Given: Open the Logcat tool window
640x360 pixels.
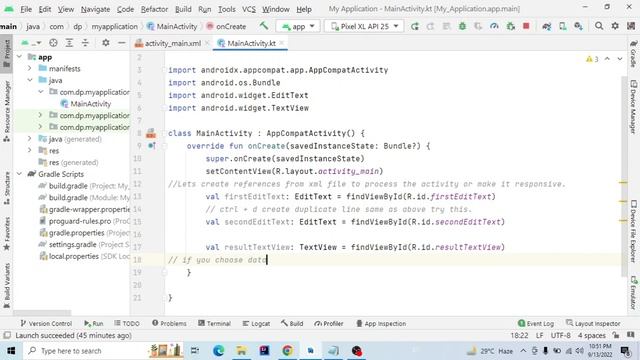Looking at the screenshot, I should [x=256, y=323].
